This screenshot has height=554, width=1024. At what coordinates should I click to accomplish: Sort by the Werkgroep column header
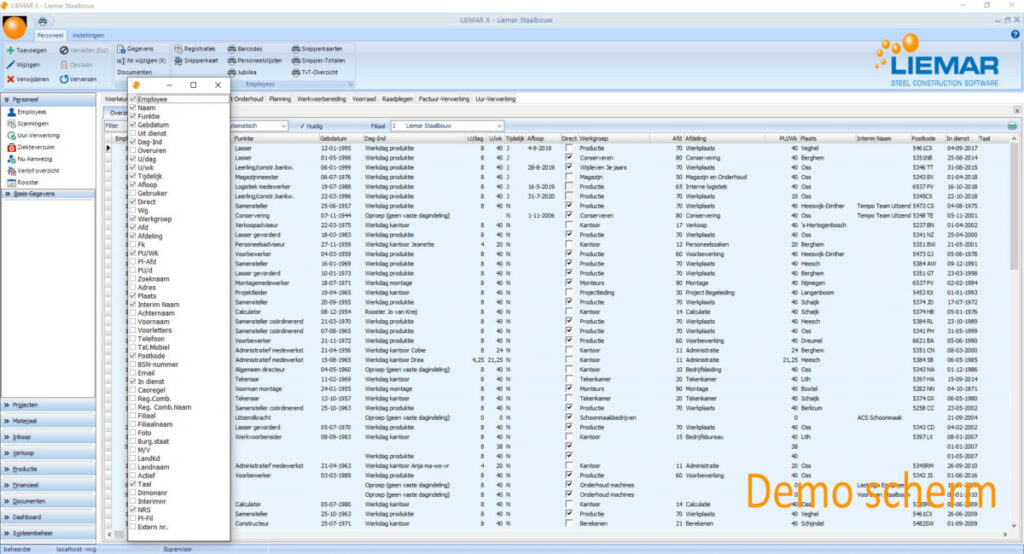coord(613,138)
